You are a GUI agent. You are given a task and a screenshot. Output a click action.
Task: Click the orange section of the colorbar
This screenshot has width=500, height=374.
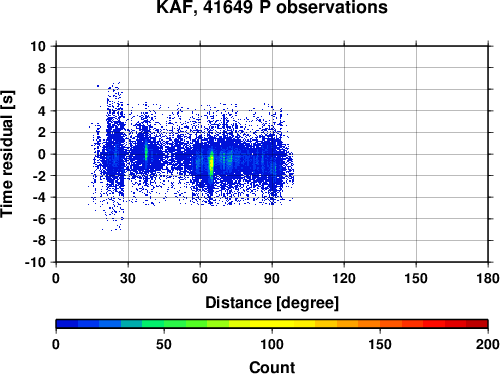358,324
